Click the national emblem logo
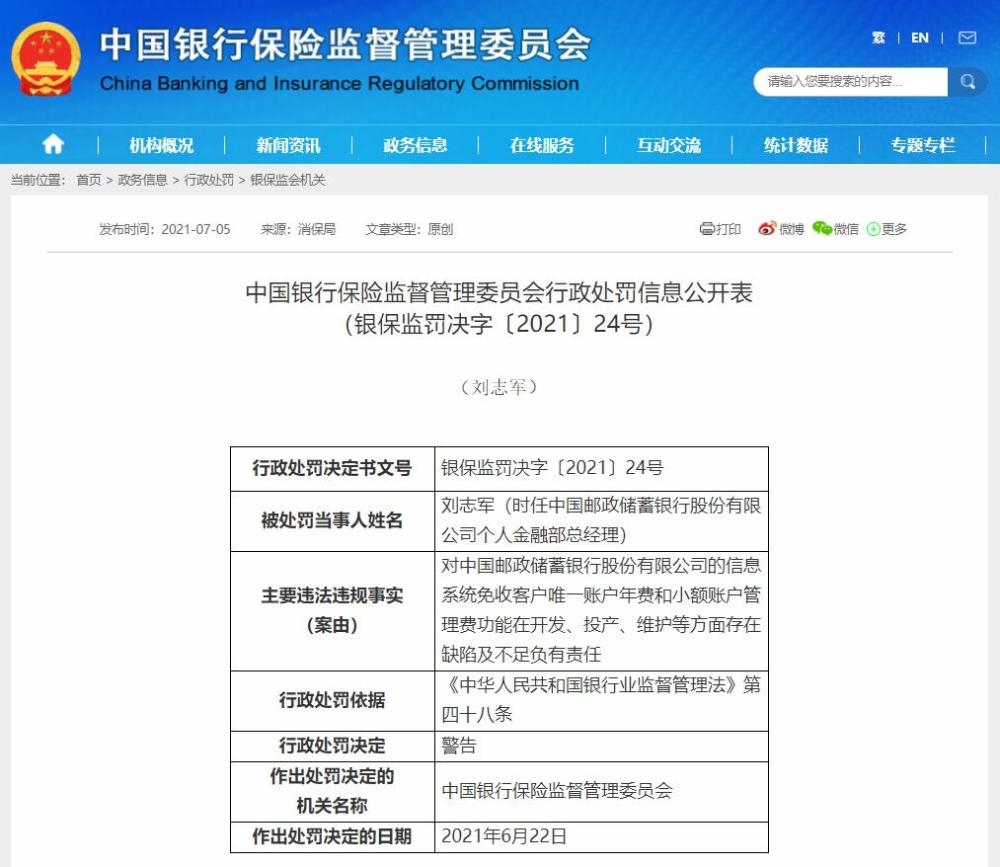Viewport: 1000px width, 867px height. pyautogui.click(x=45, y=58)
